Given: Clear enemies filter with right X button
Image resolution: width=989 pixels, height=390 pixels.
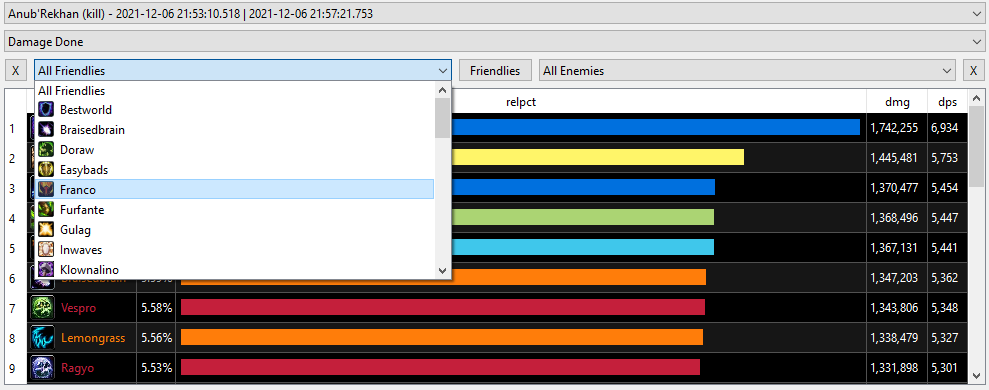Looking at the screenshot, I should point(974,71).
